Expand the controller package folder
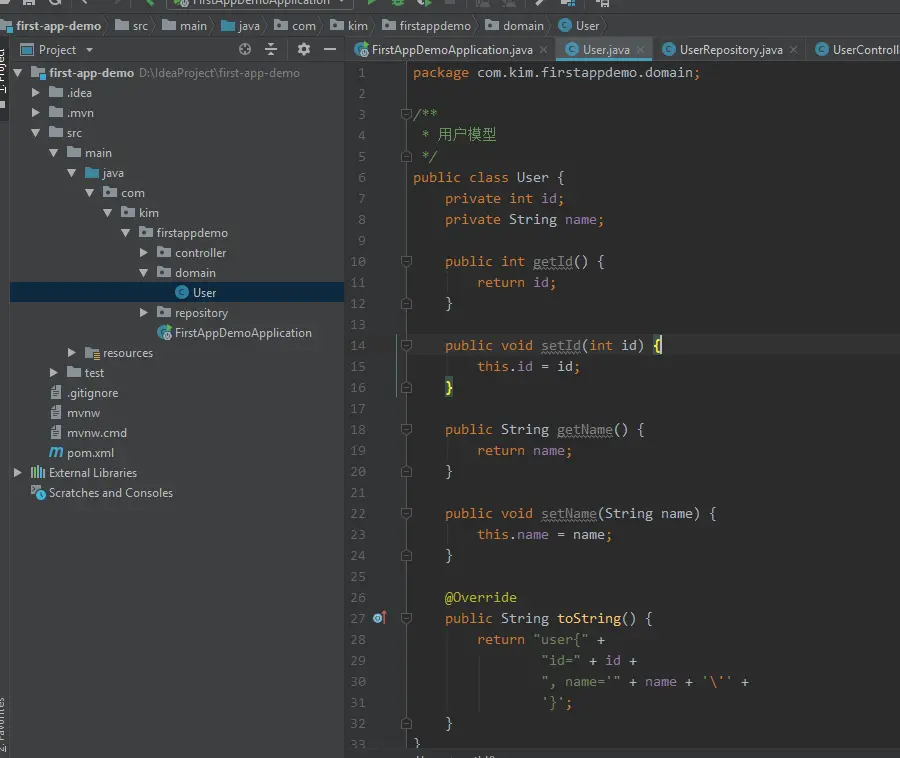 coord(145,253)
